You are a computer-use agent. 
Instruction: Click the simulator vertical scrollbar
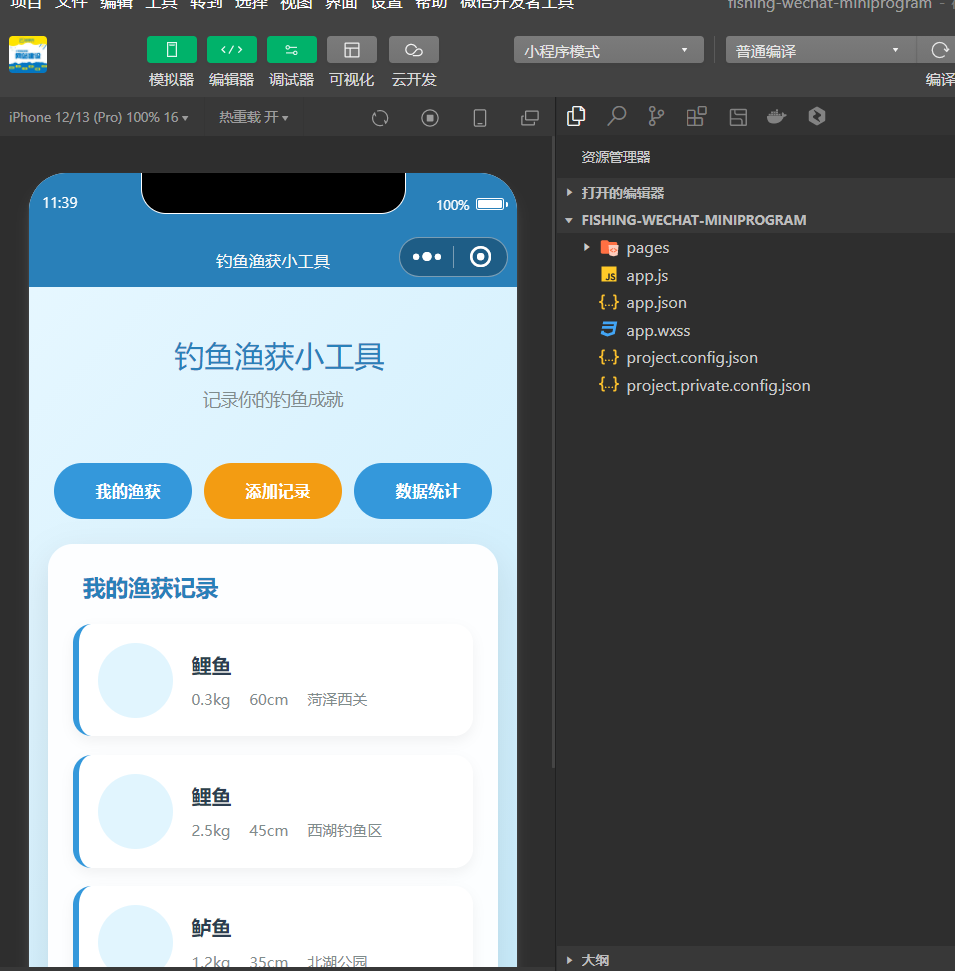[552, 452]
